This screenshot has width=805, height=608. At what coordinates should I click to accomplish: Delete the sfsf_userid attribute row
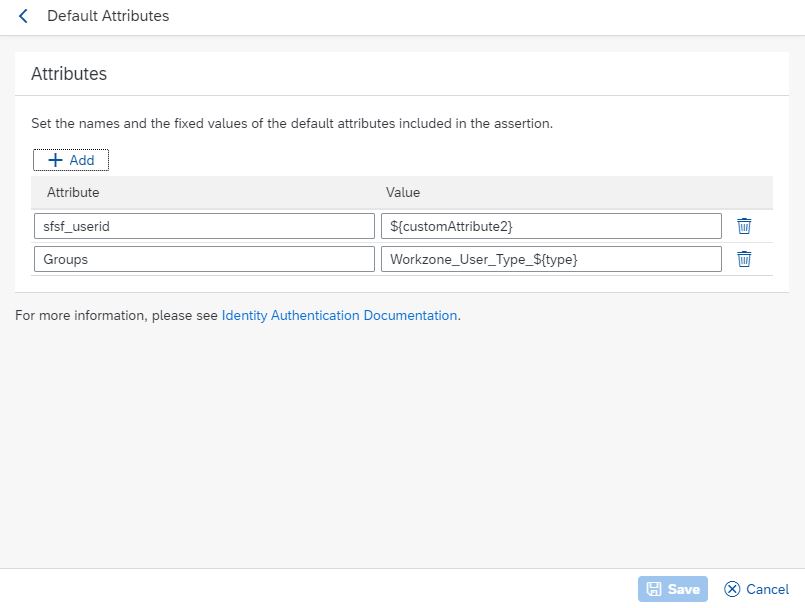[x=744, y=226]
